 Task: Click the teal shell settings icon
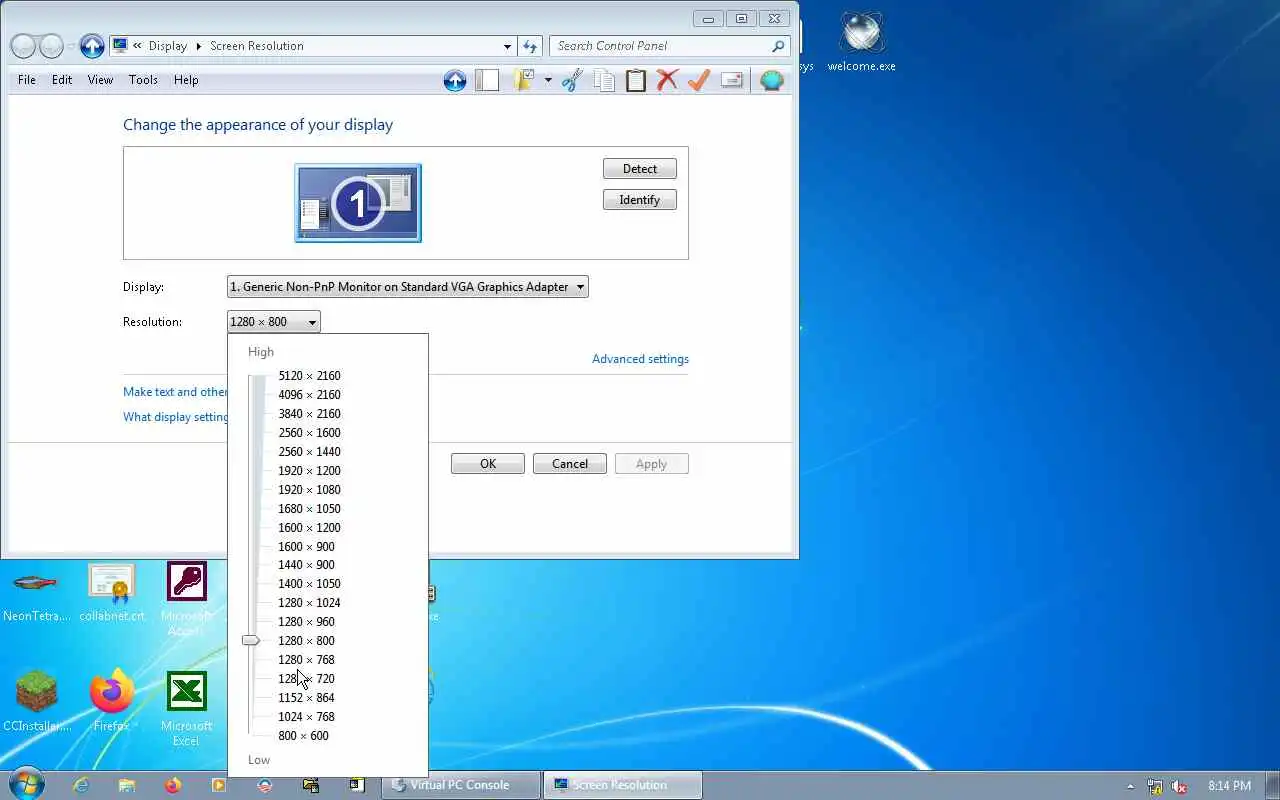[771, 80]
